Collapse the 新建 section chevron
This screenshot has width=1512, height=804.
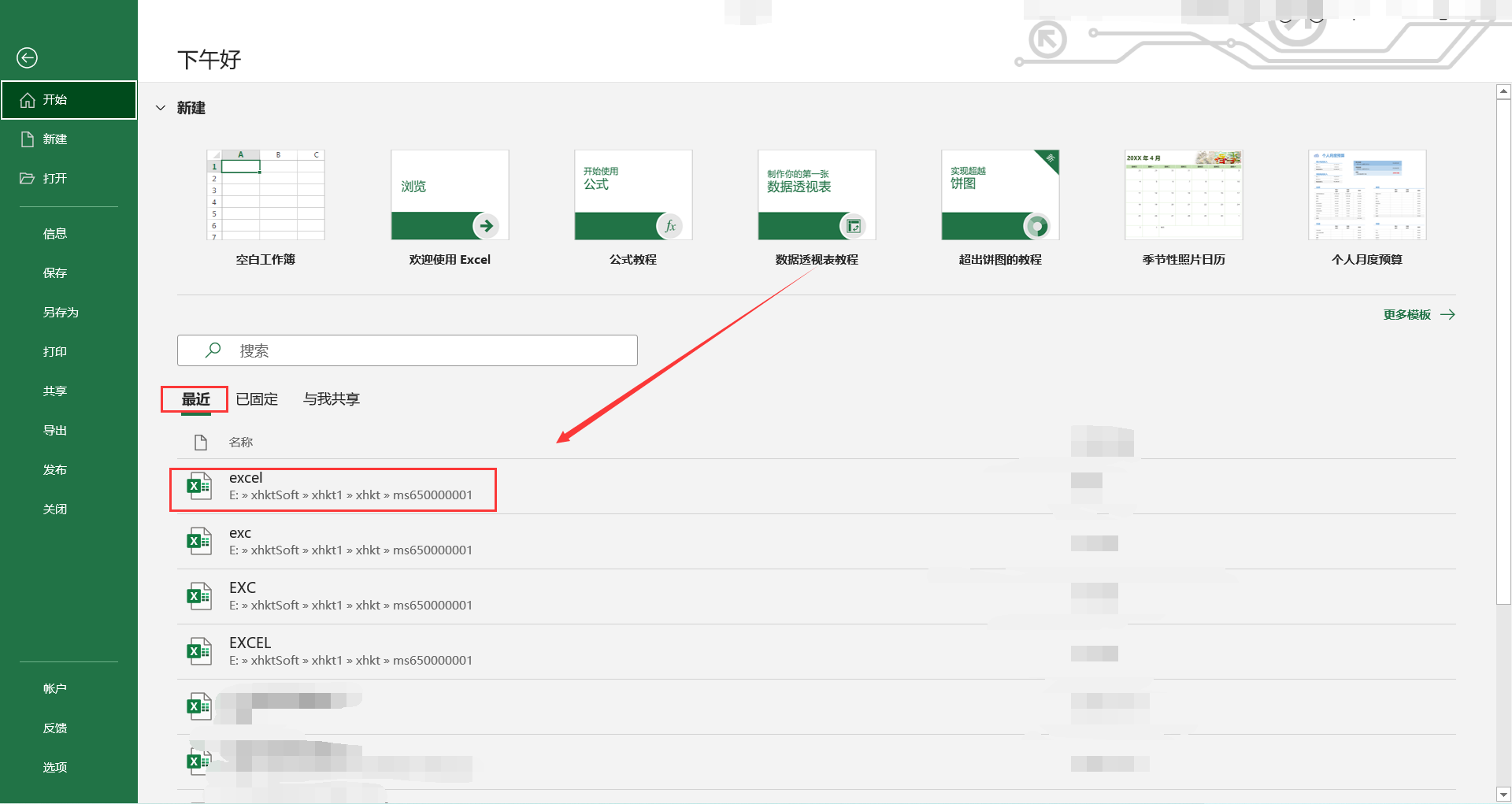tap(161, 108)
